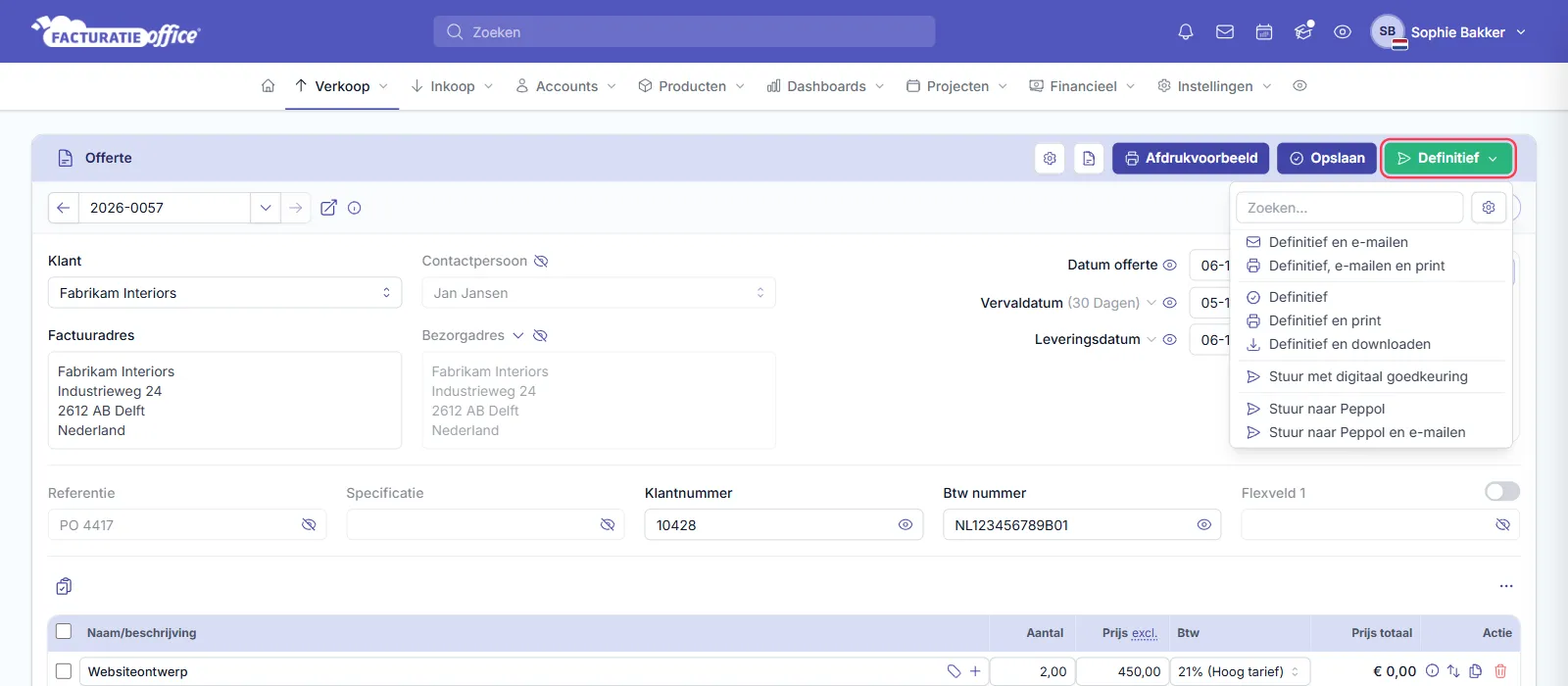
Task: Delete the Websiteontwerp row with trash icon
Action: (x=1500, y=671)
